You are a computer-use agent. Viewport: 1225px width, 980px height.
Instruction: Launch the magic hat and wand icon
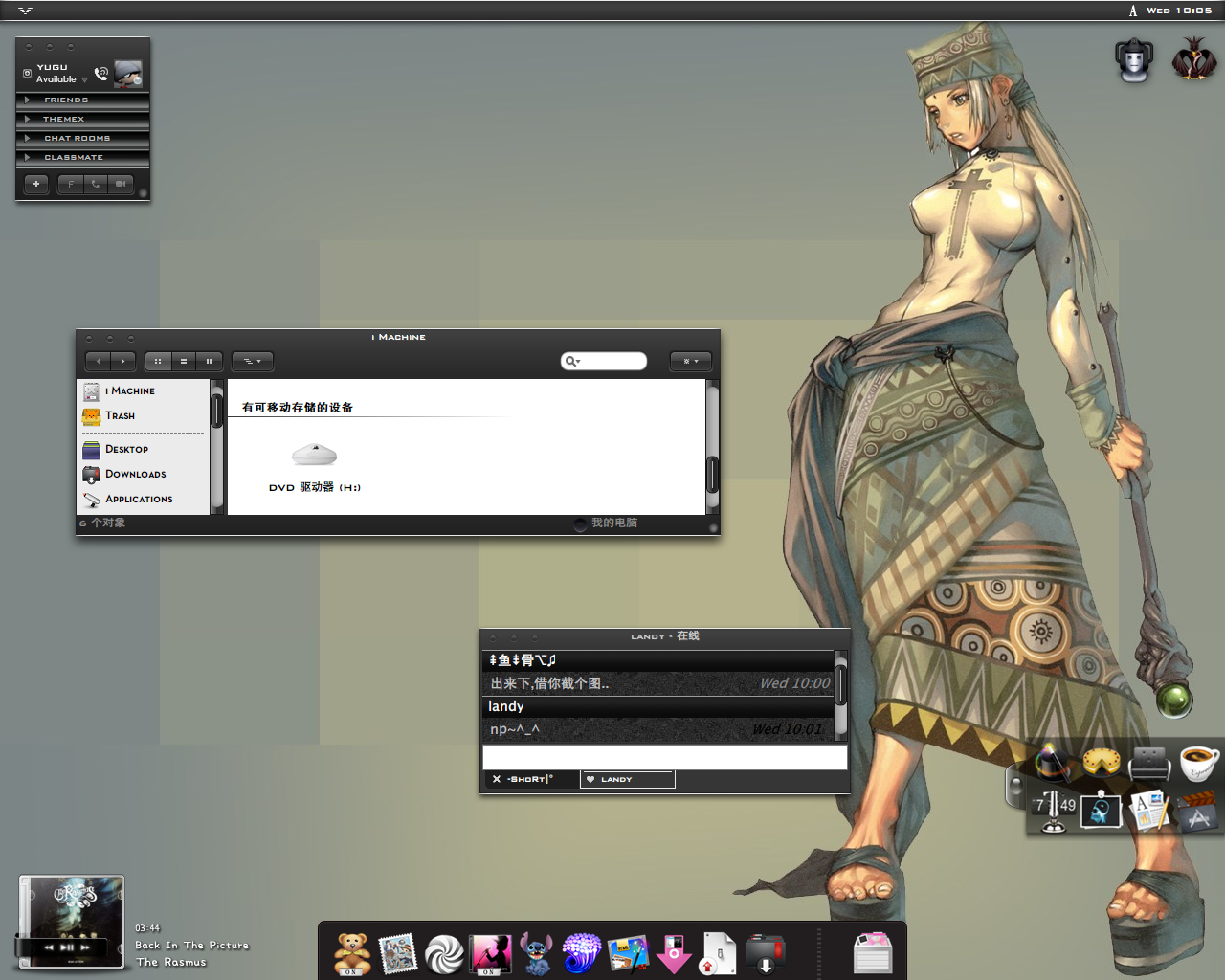click(x=1052, y=764)
